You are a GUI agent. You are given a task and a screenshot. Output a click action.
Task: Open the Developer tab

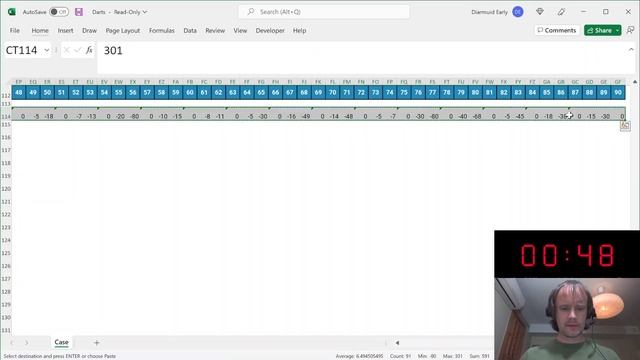coord(270,31)
